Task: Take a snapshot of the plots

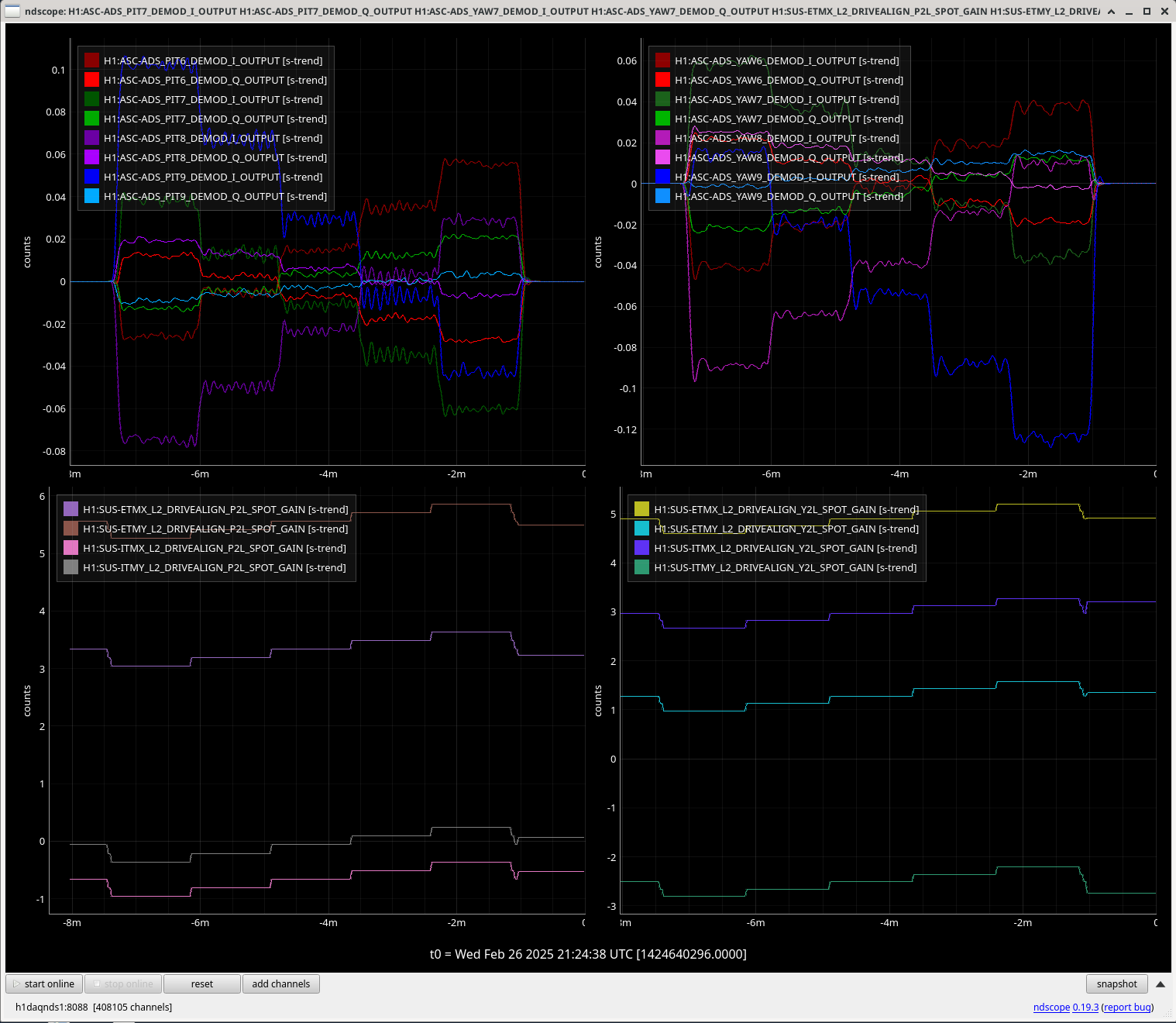Action: (x=1116, y=983)
